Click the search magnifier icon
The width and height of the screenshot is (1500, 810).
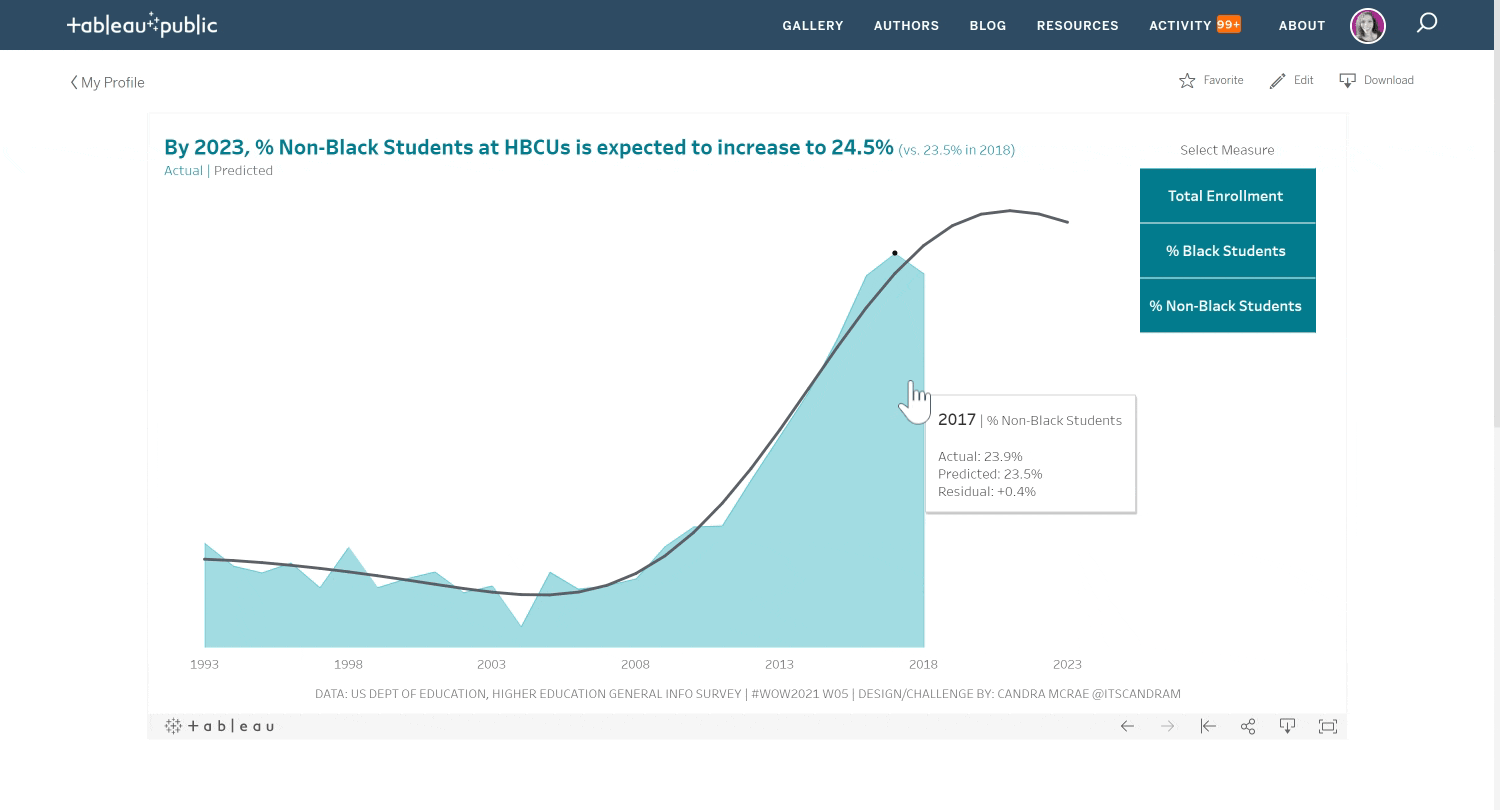point(1427,23)
